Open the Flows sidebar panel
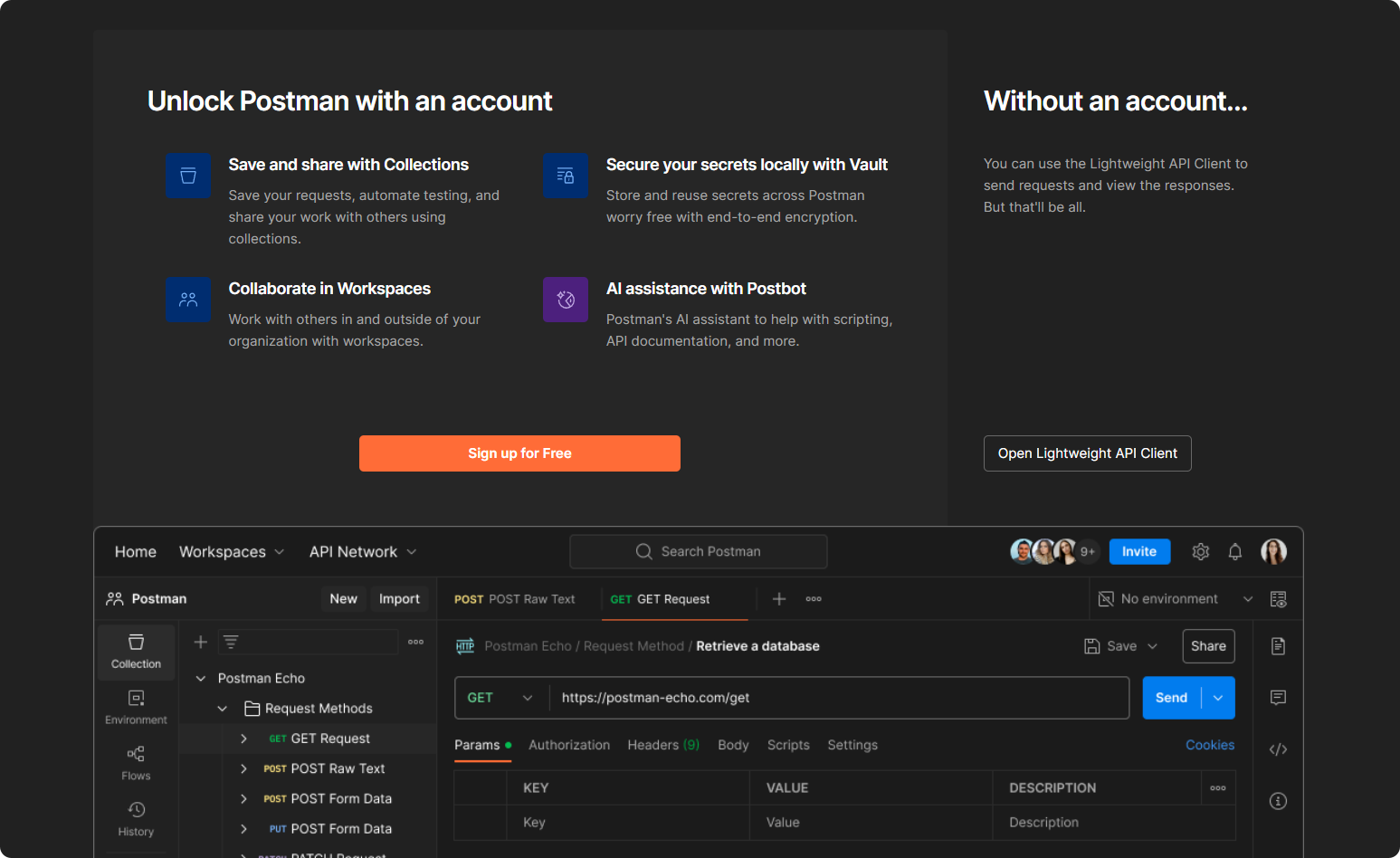 [136, 763]
